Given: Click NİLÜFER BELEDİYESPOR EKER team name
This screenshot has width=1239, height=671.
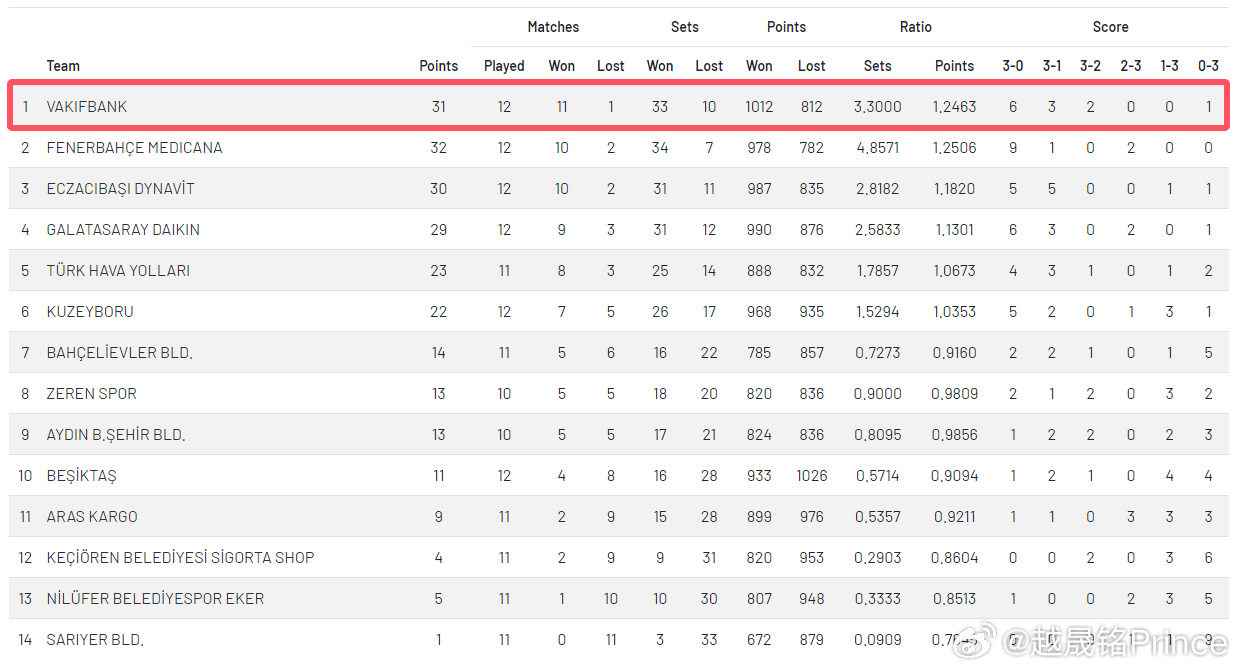Looking at the screenshot, I should click(x=155, y=599).
